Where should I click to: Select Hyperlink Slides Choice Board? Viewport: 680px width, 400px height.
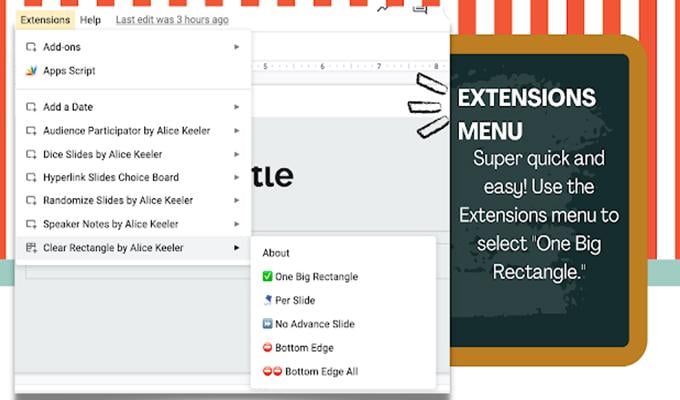click(x=133, y=177)
